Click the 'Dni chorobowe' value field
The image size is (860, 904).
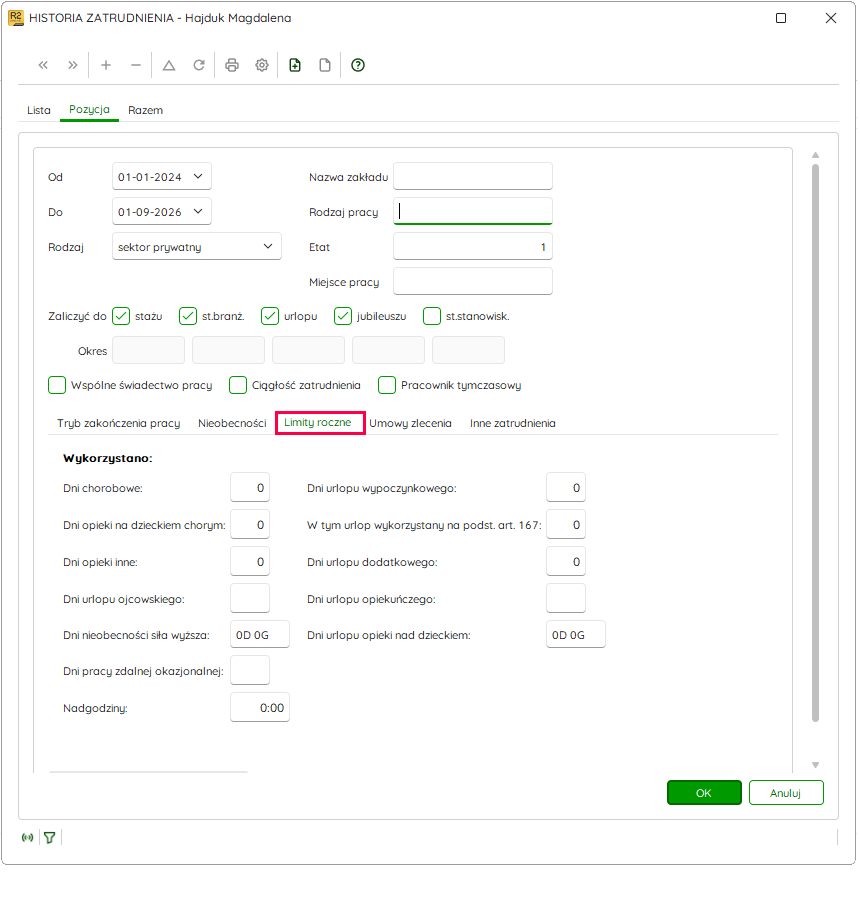[250, 488]
